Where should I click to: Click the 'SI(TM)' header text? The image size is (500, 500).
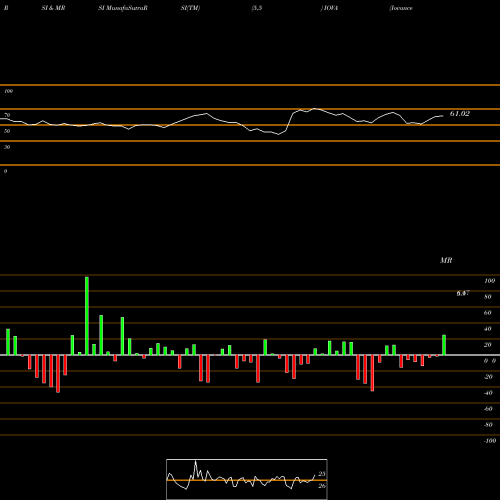click(190, 8)
